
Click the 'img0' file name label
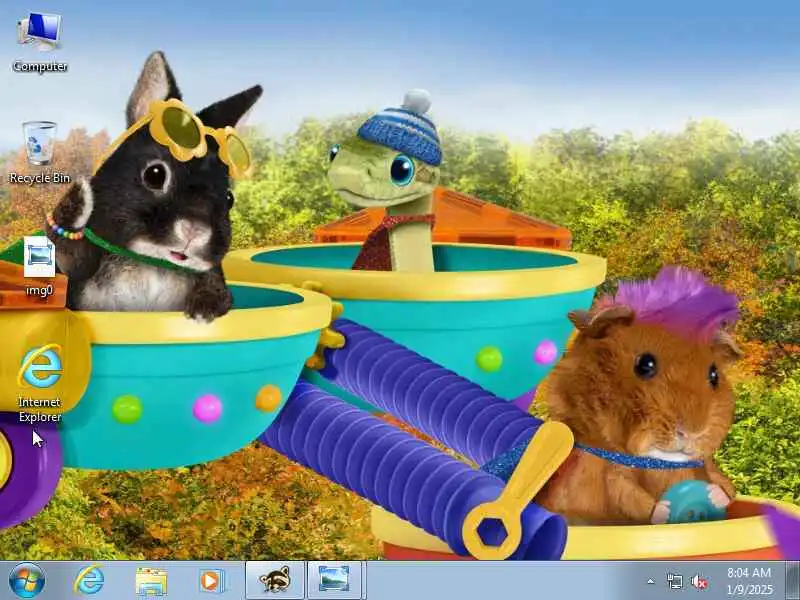(x=39, y=290)
